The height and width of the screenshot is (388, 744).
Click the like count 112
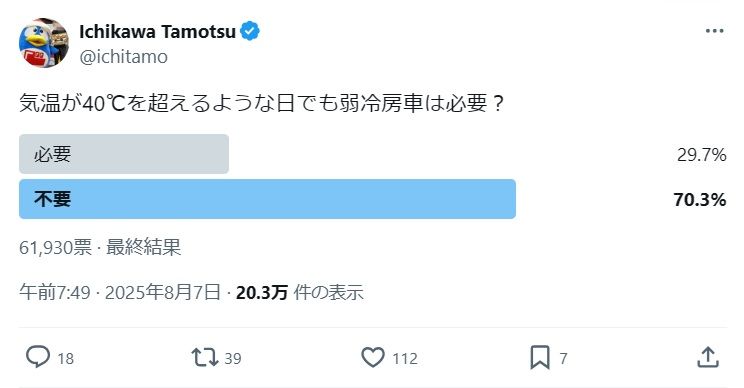coord(405,359)
